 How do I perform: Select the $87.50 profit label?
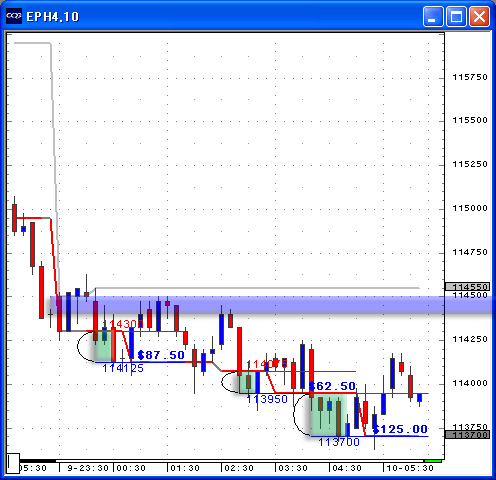[x=161, y=355]
